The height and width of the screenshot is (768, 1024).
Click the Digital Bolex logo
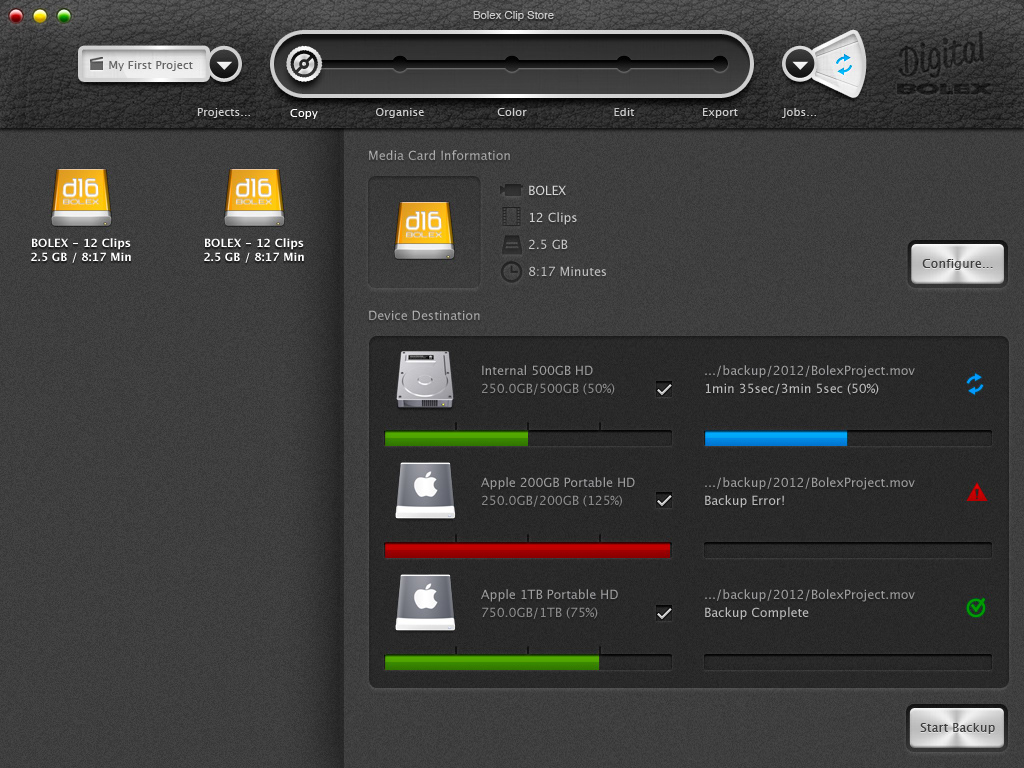(944, 65)
